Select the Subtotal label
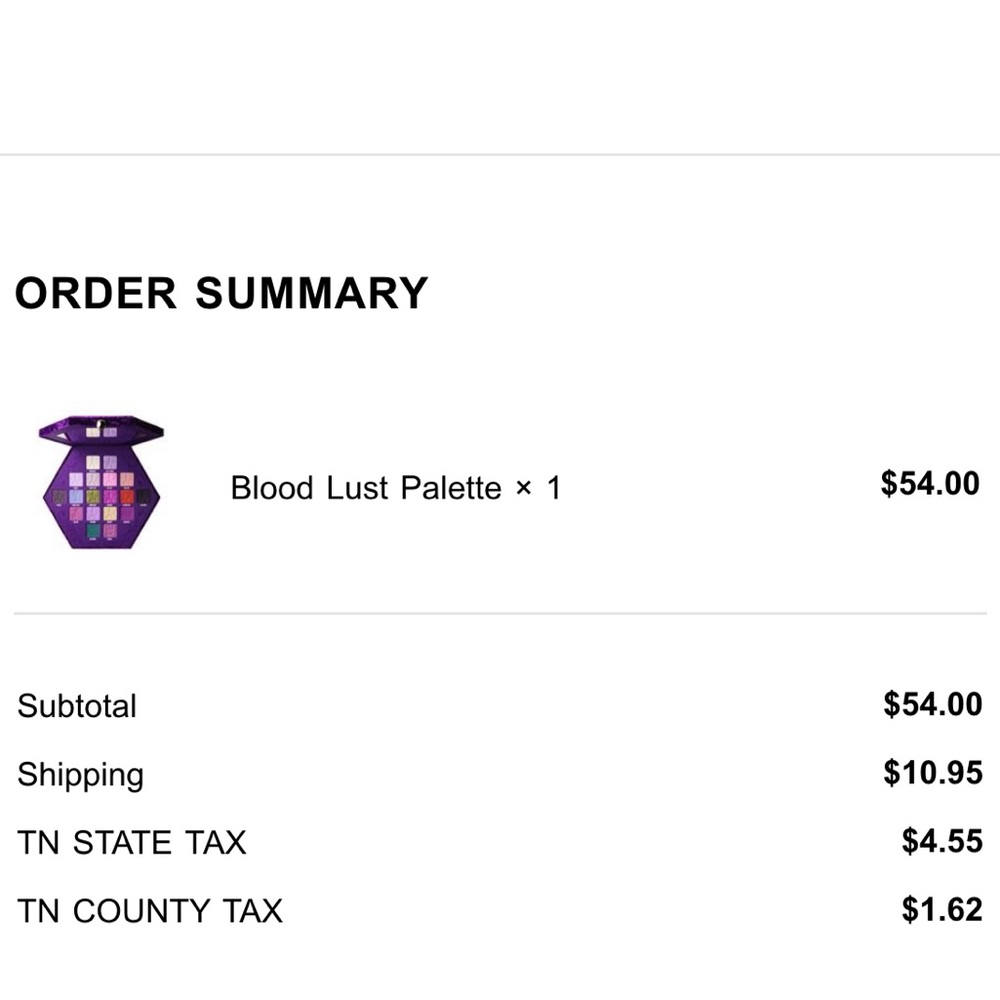The image size is (1000, 1000). [77, 706]
